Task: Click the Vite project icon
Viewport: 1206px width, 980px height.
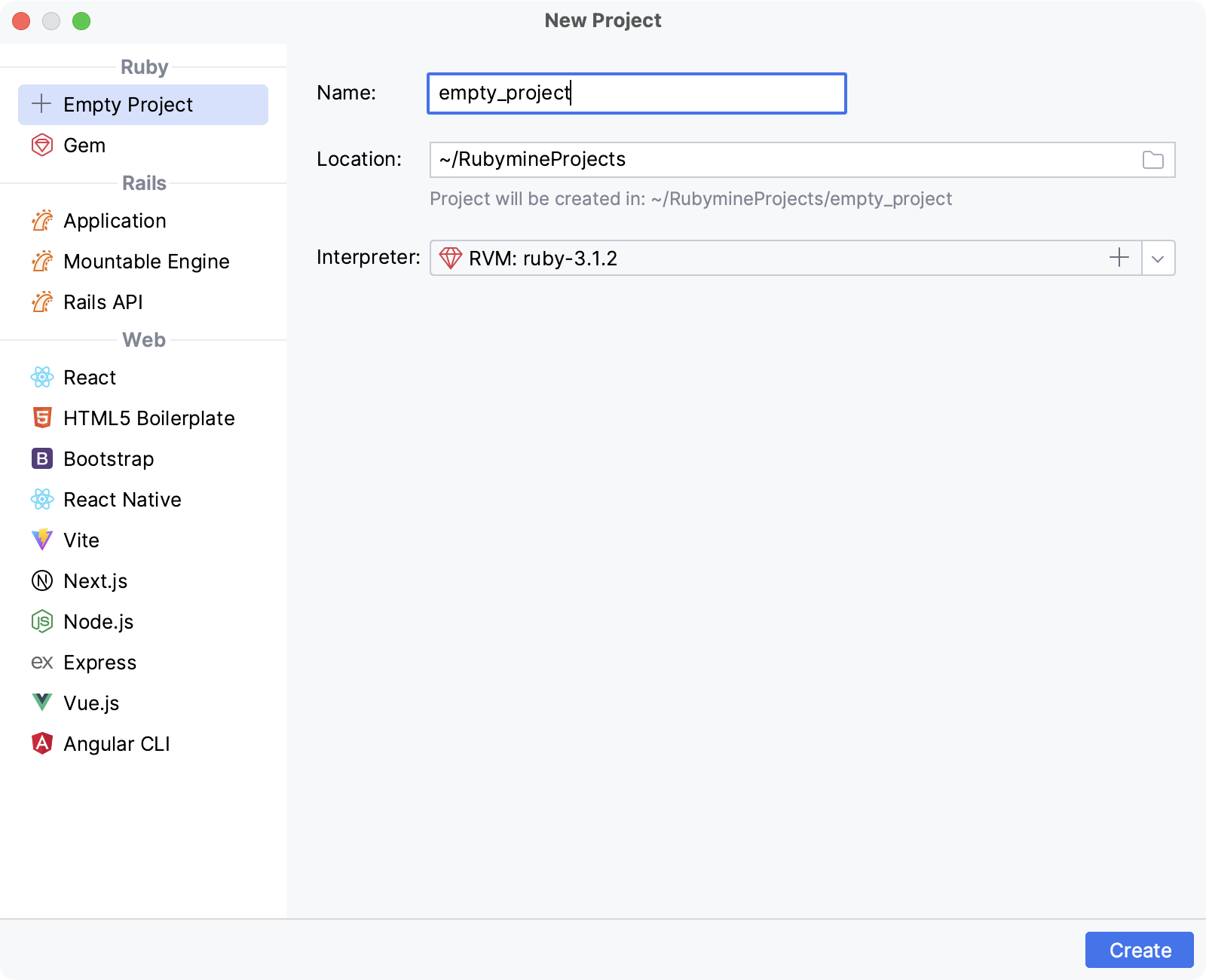Action: click(43, 540)
